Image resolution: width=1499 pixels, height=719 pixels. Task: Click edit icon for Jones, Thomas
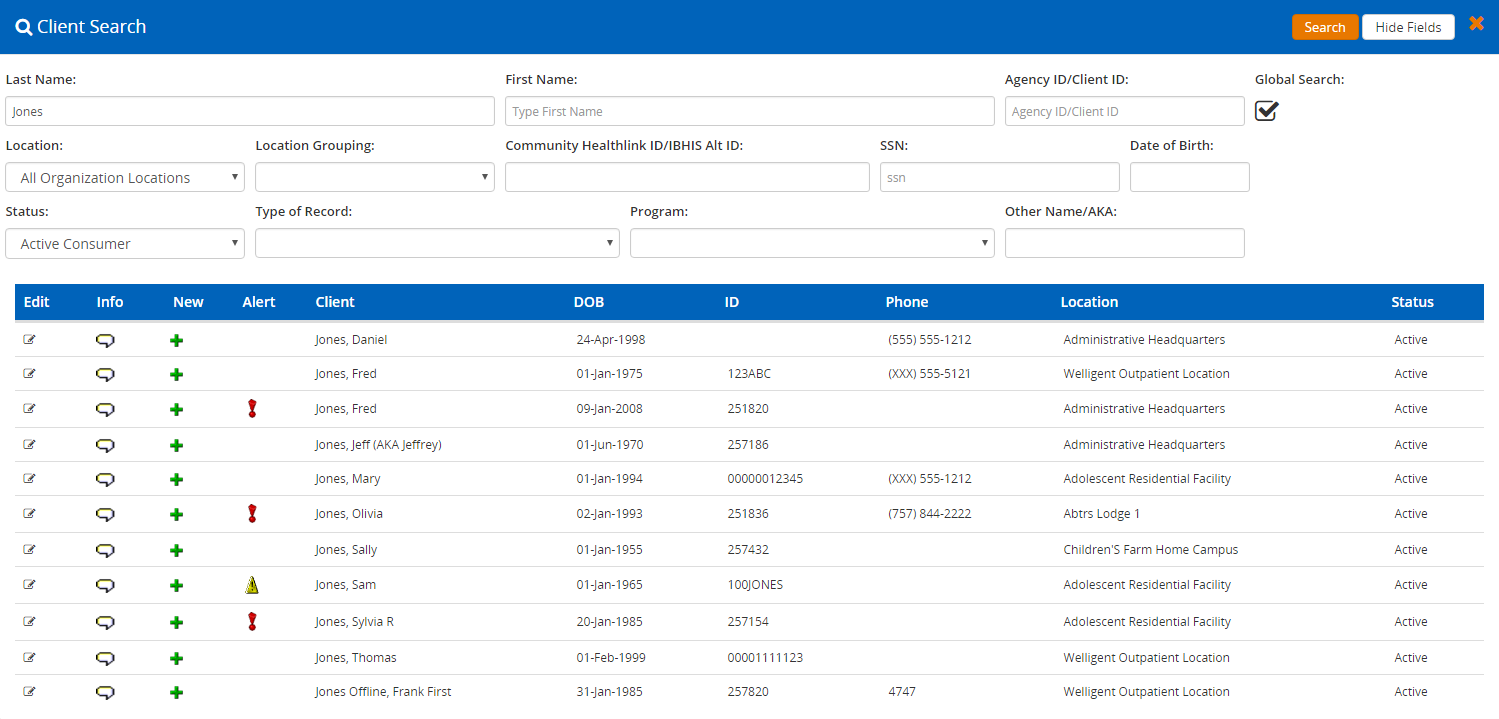tap(29, 657)
